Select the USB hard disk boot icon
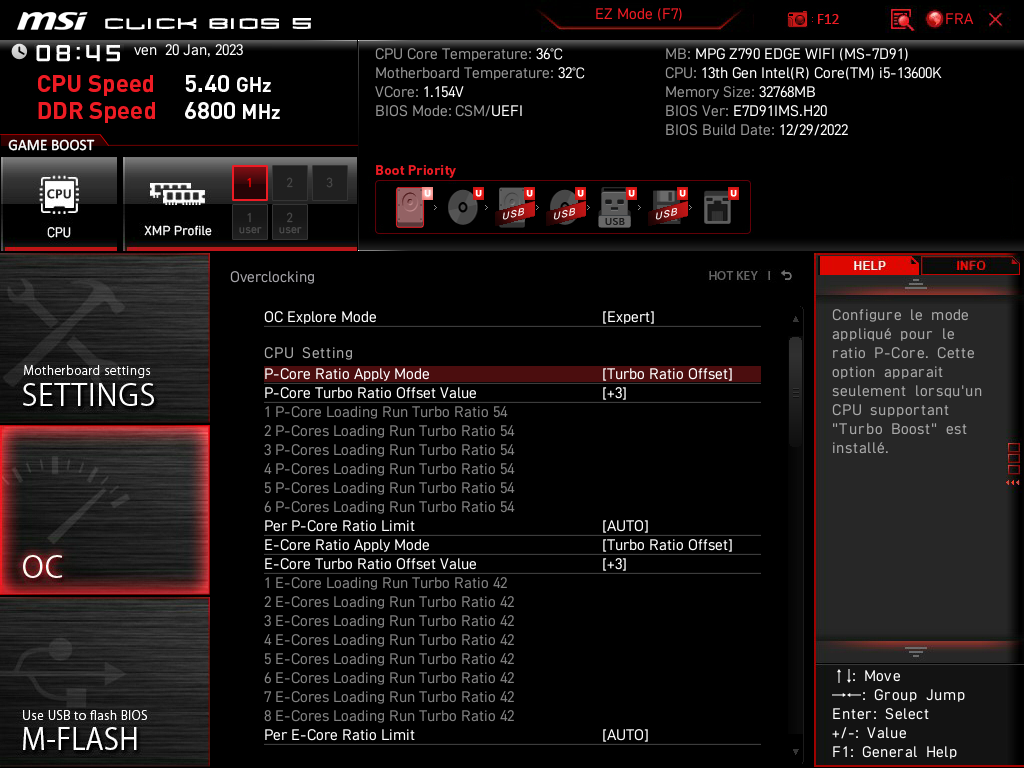This screenshot has width=1024, height=768. tap(515, 207)
